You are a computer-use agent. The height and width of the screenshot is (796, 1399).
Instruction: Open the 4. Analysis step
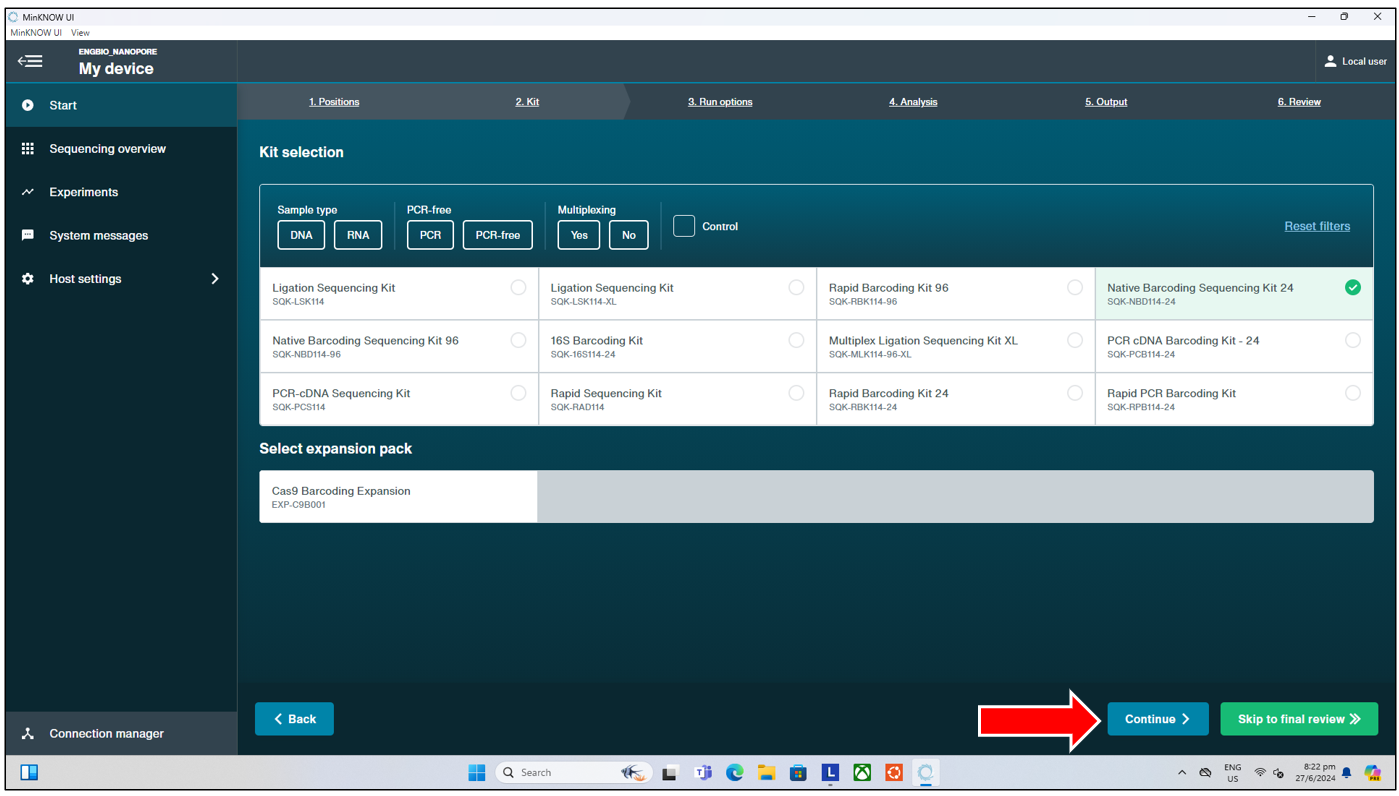(x=913, y=102)
